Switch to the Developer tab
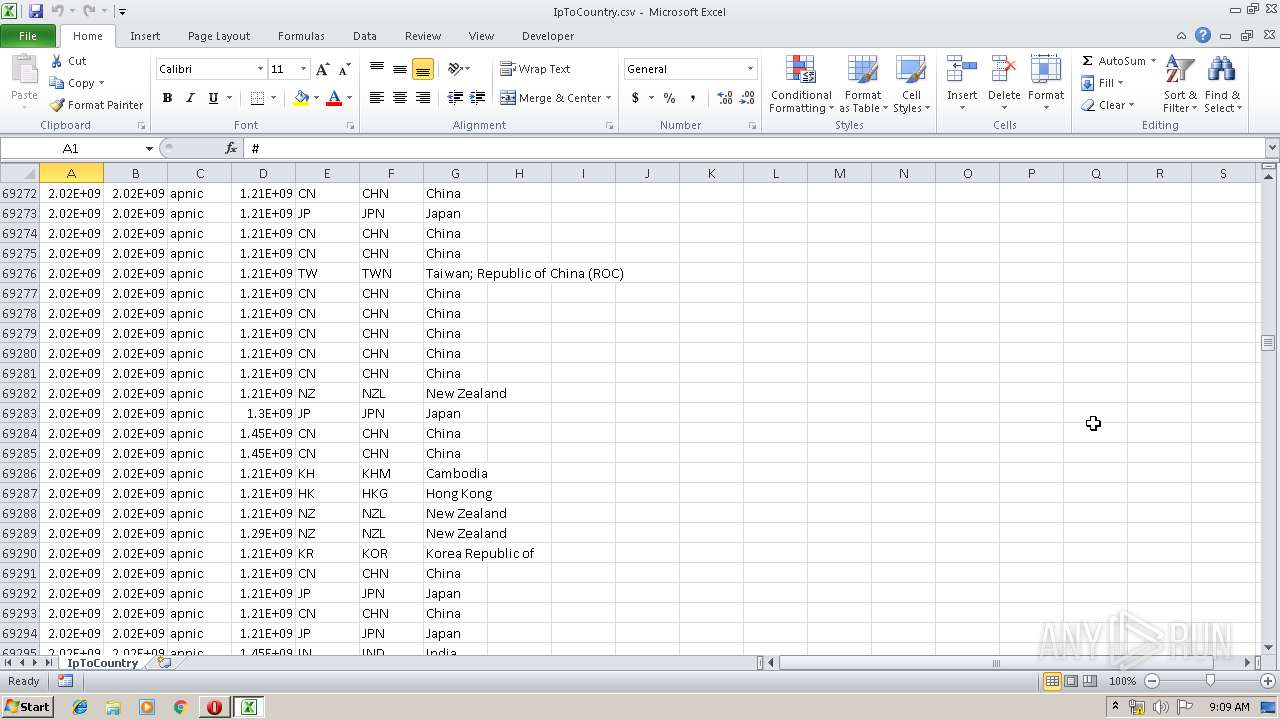Viewport: 1280px width, 720px height. coord(548,36)
